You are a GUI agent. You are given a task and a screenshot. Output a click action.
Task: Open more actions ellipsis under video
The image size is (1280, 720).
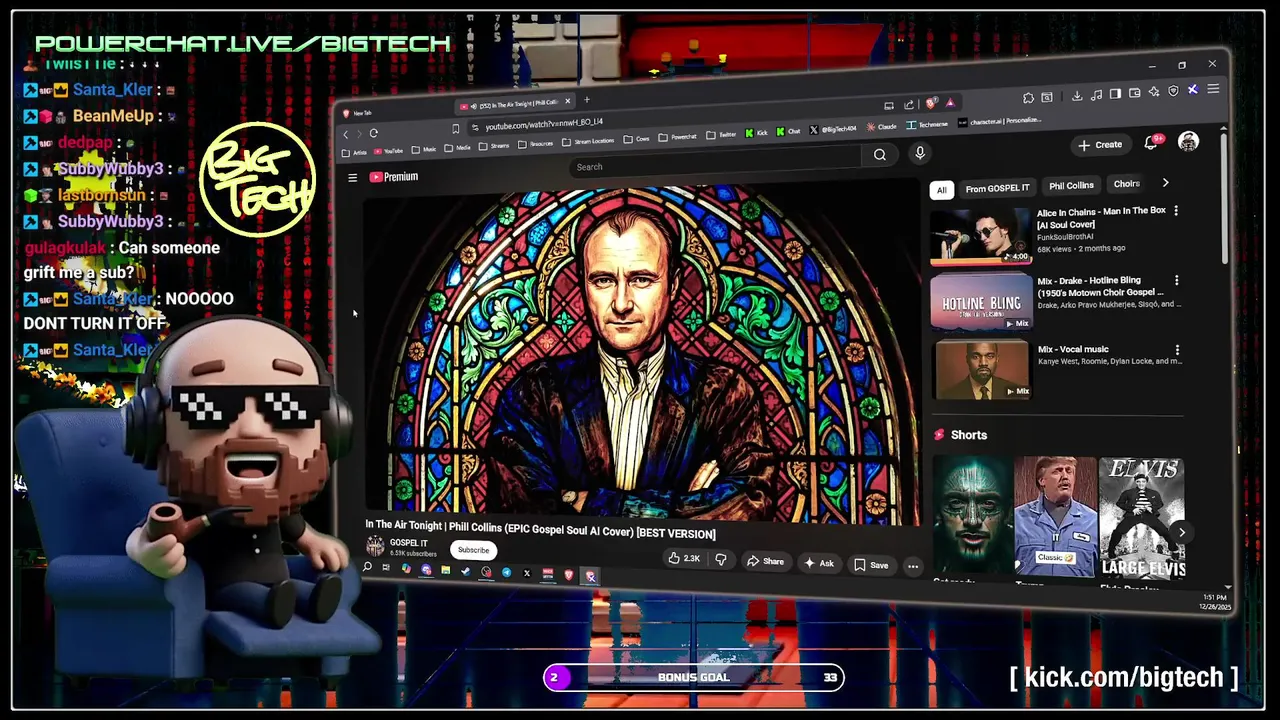coord(913,566)
